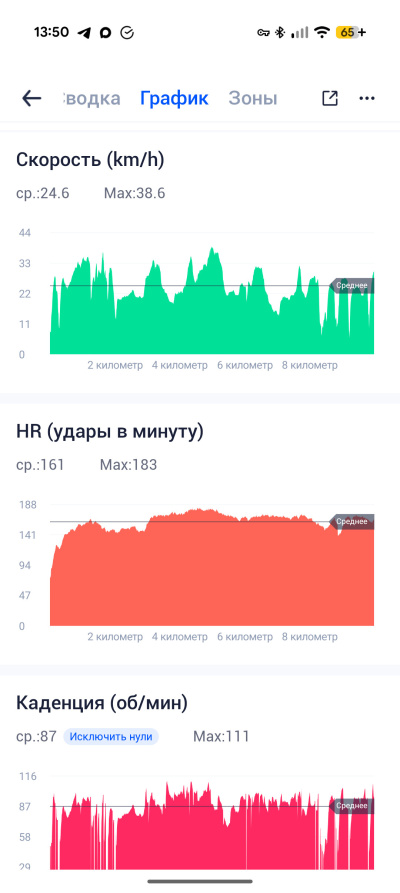Switch to the Сводка tab
The image size is (400, 893).
[x=90, y=99]
